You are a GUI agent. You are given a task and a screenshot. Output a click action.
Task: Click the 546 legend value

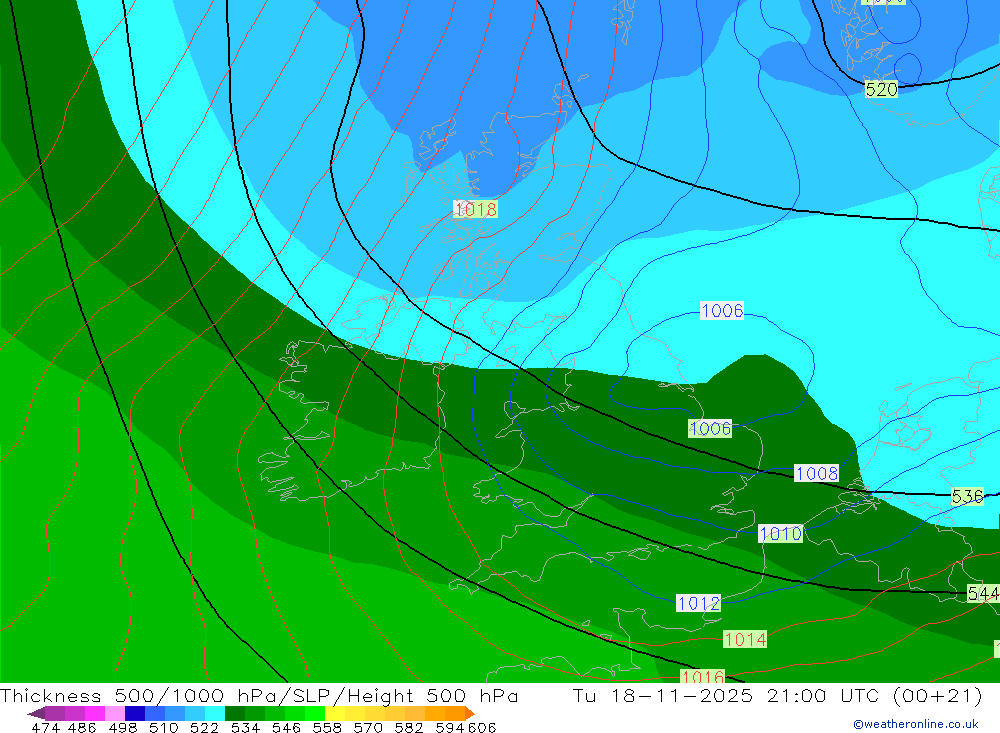[x=286, y=728]
